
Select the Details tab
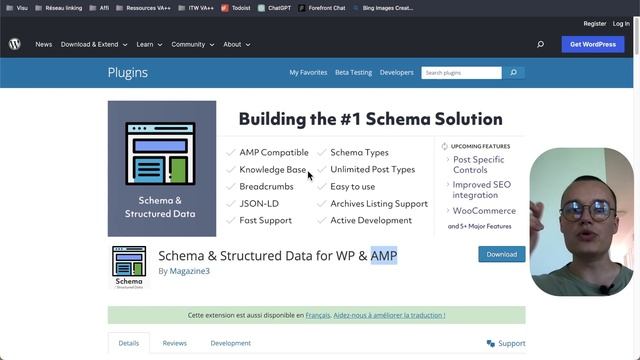(129, 343)
